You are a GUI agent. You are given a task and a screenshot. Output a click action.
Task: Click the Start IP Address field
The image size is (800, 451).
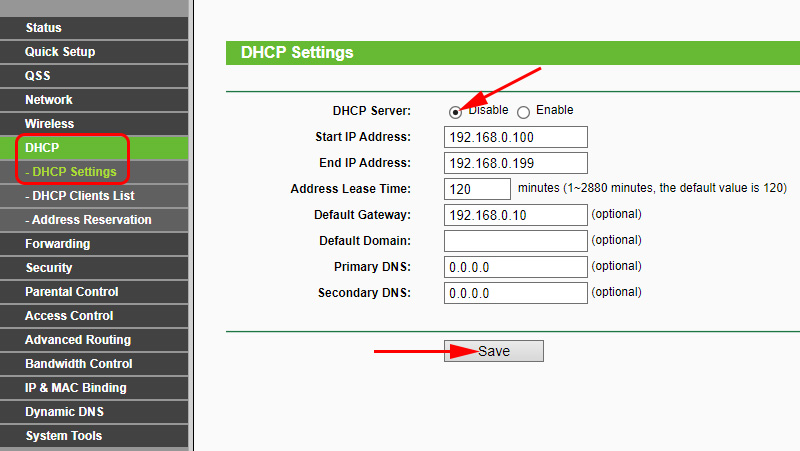(x=515, y=137)
